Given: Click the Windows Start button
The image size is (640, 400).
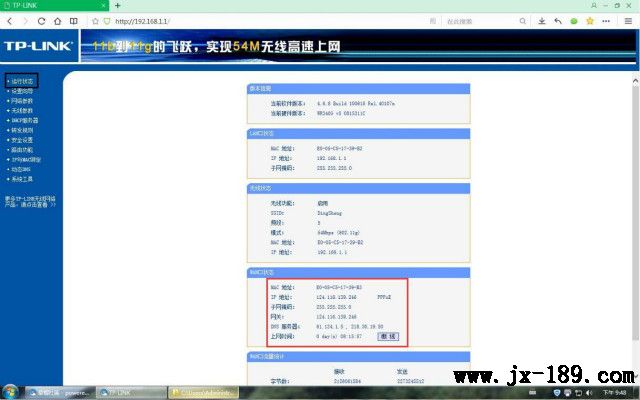Looking at the screenshot, I should coord(10,393).
